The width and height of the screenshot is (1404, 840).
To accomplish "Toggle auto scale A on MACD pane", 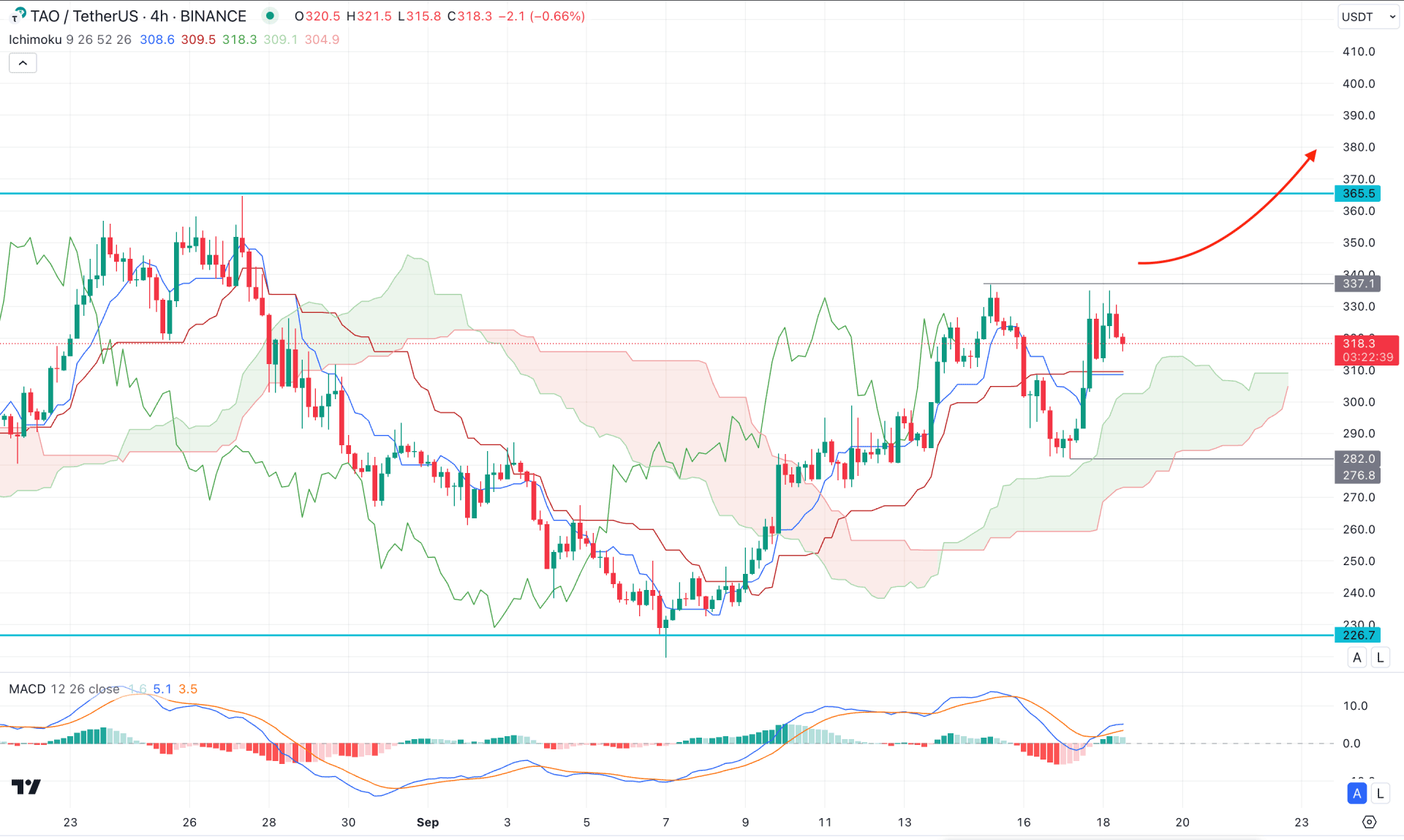I will tap(1357, 793).
